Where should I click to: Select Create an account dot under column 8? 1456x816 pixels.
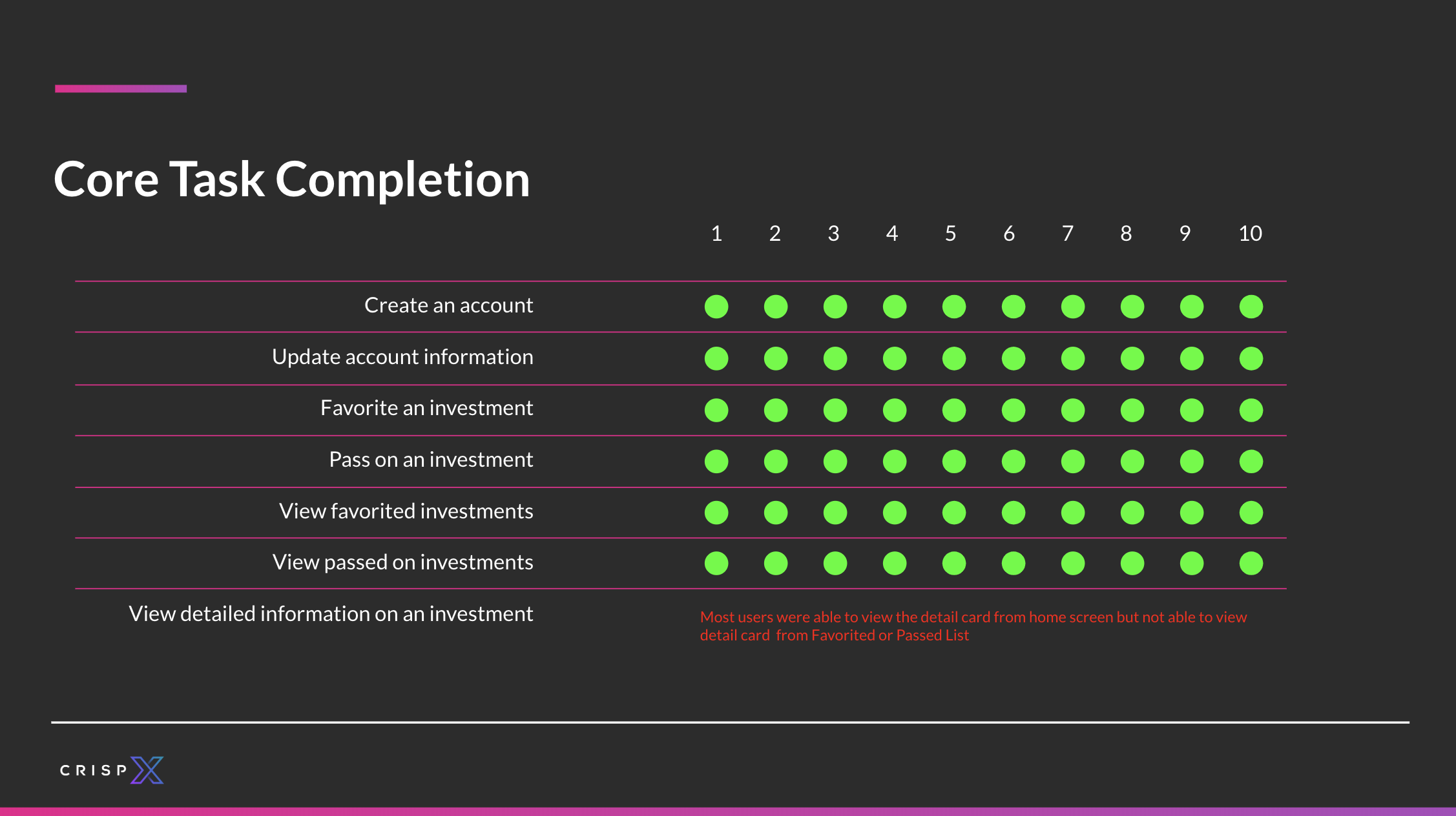click(1132, 307)
